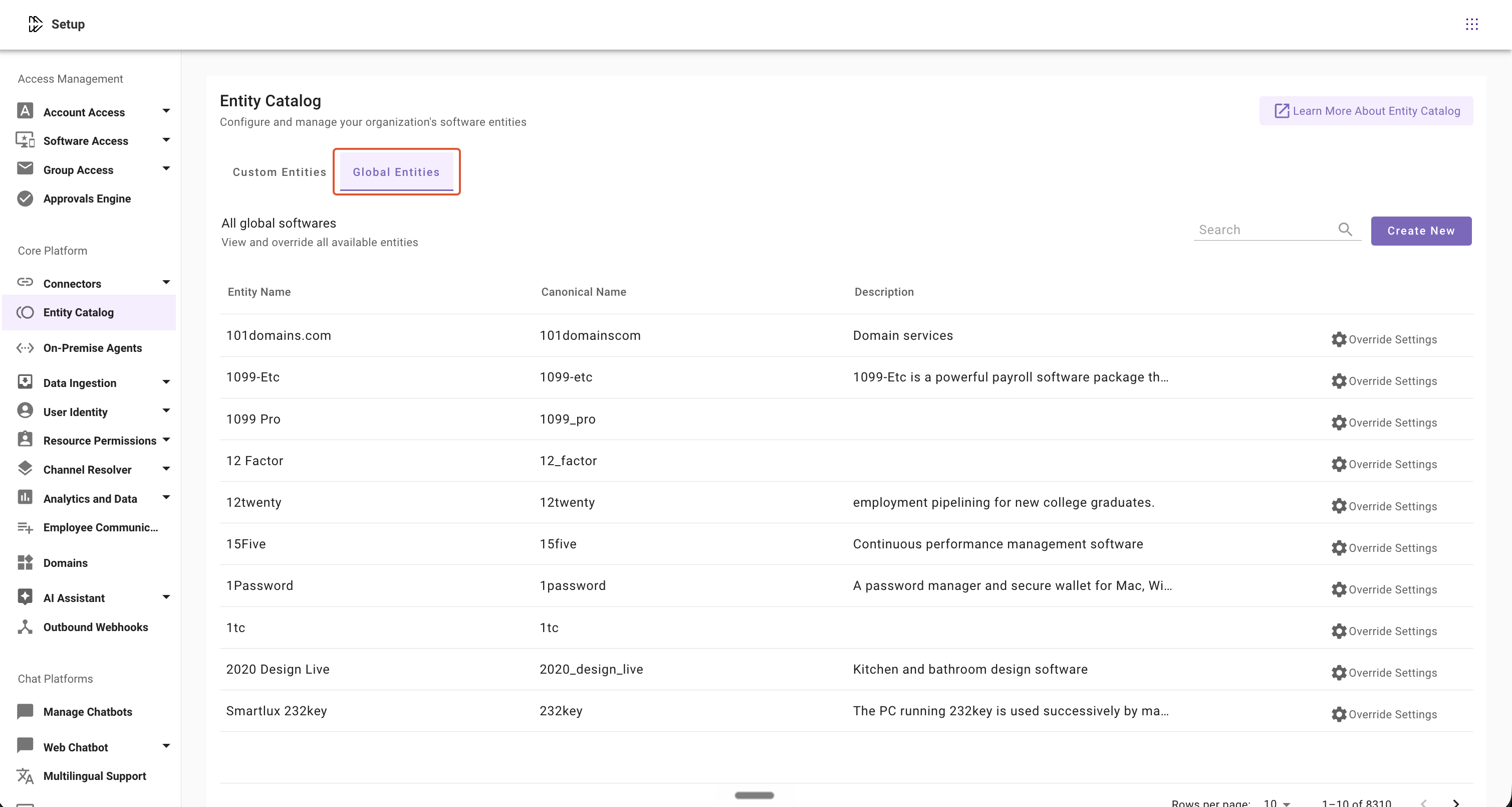The width and height of the screenshot is (1512, 807).
Task: Switch to the Custom Entities tab
Action: coord(280,172)
